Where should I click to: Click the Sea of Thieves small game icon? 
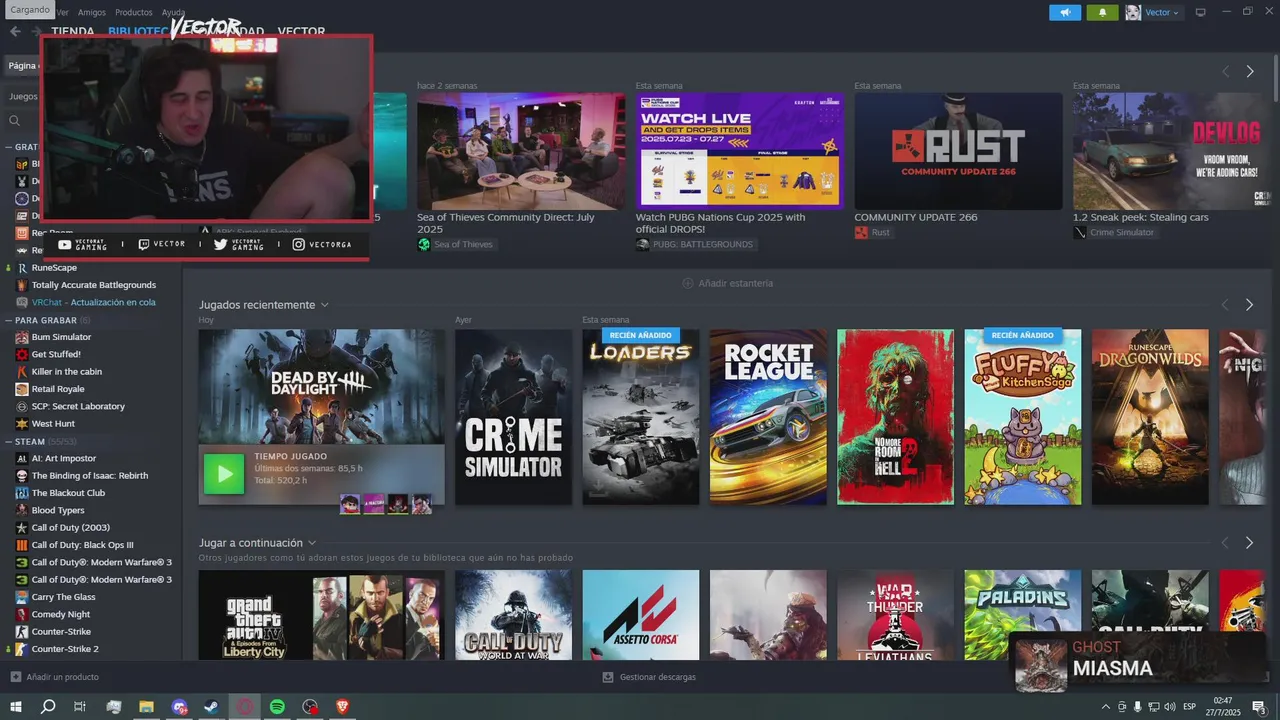click(424, 244)
